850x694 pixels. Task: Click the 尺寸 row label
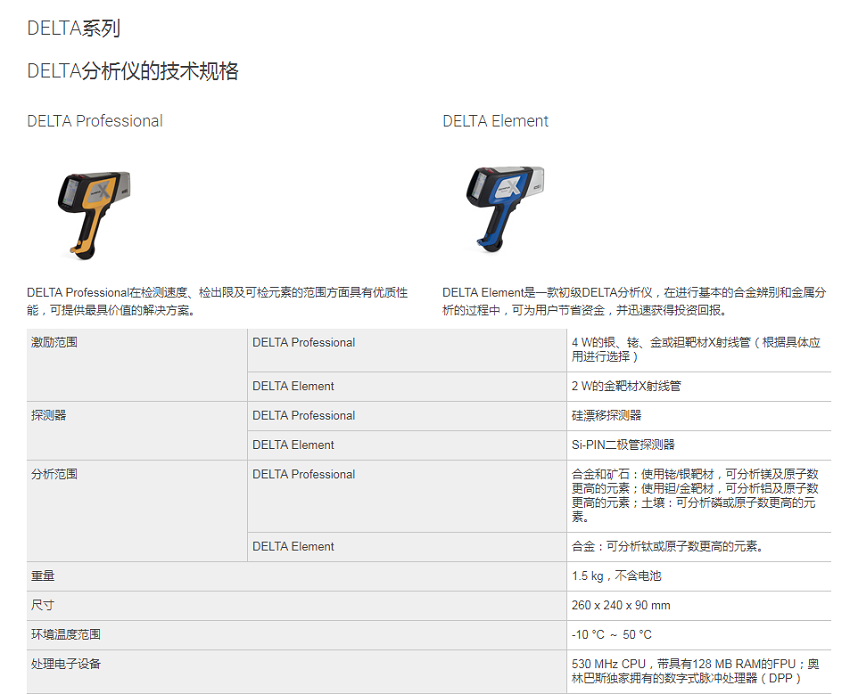(43, 605)
